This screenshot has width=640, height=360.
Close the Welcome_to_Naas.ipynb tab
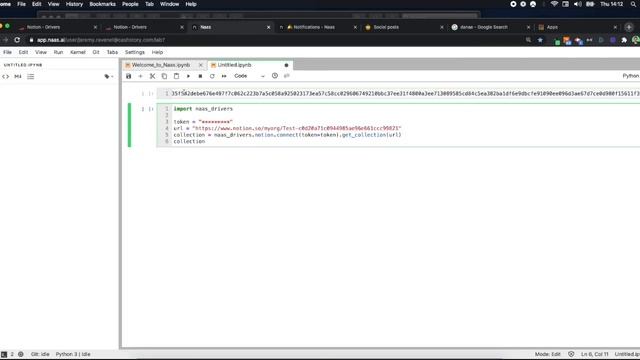[x=200, y=65]
